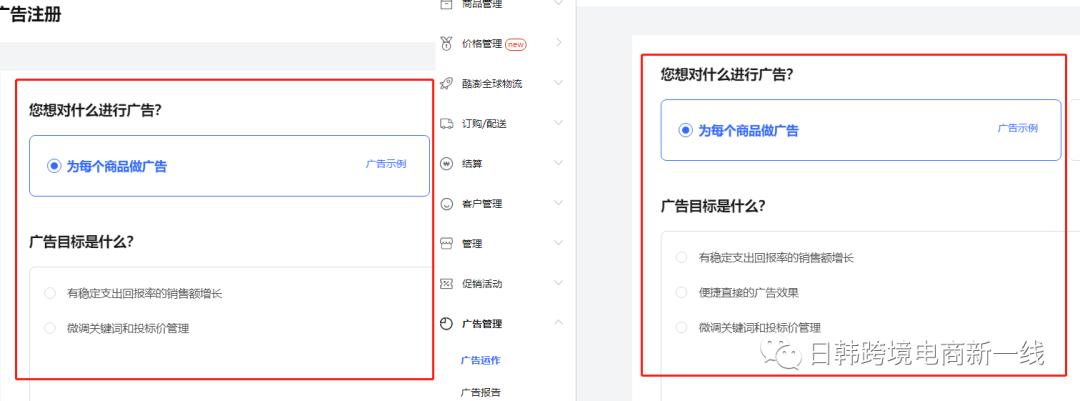
Task: Click the medal icon beside 价格管理
Action: 446,43
